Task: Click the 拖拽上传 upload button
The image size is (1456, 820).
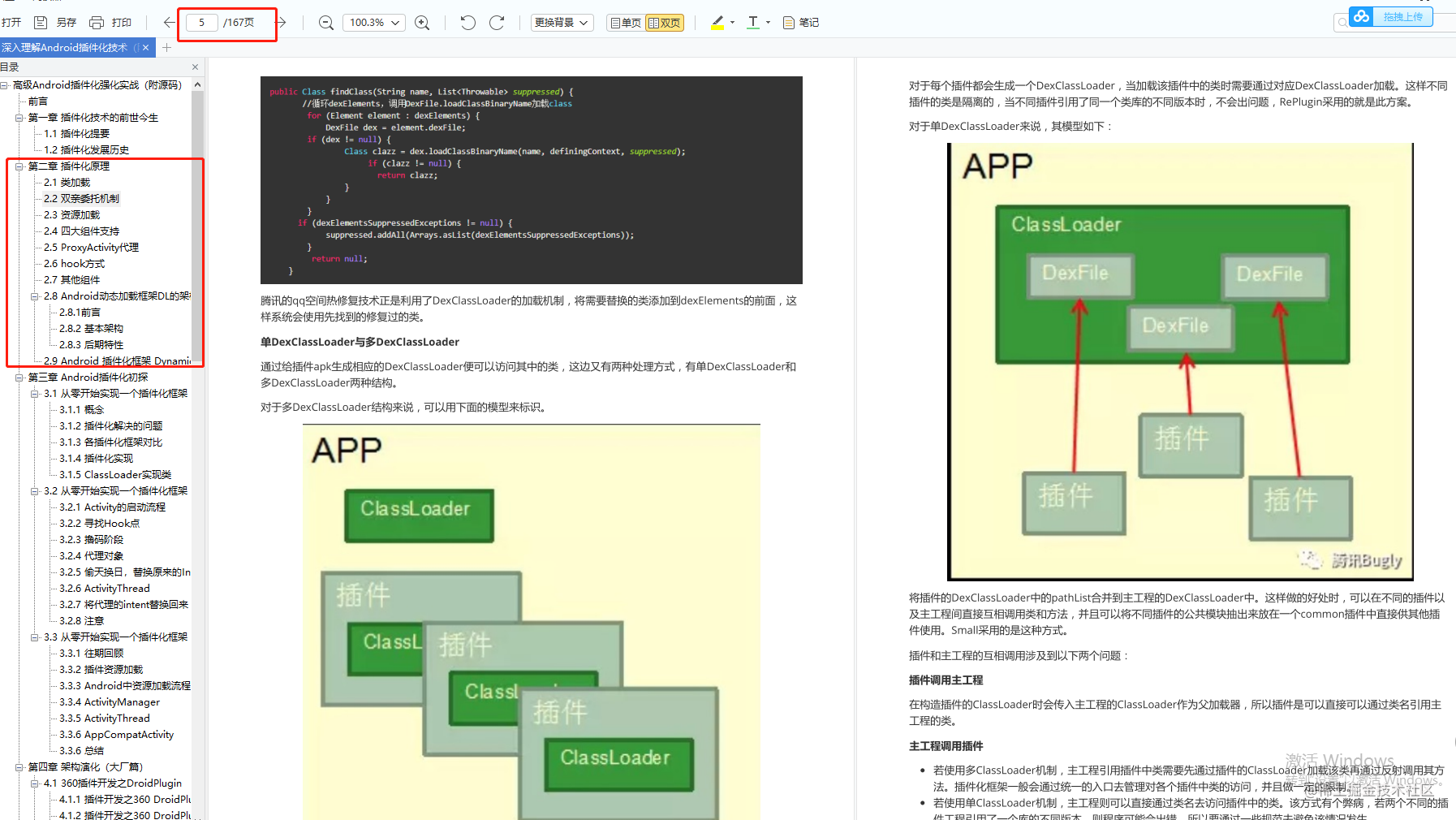Action: click(x=1402, y=16)
